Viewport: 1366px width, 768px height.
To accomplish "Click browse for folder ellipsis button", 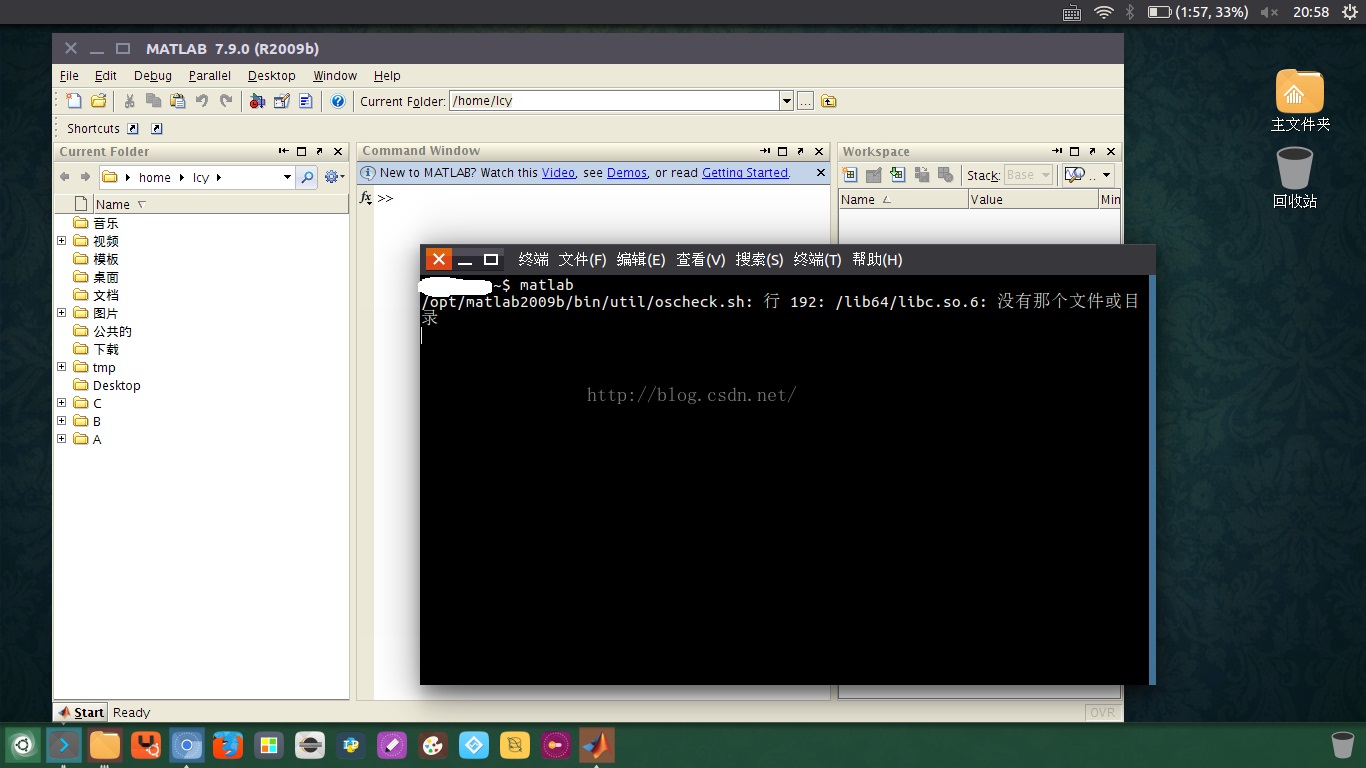I will (x=805, y=101).
